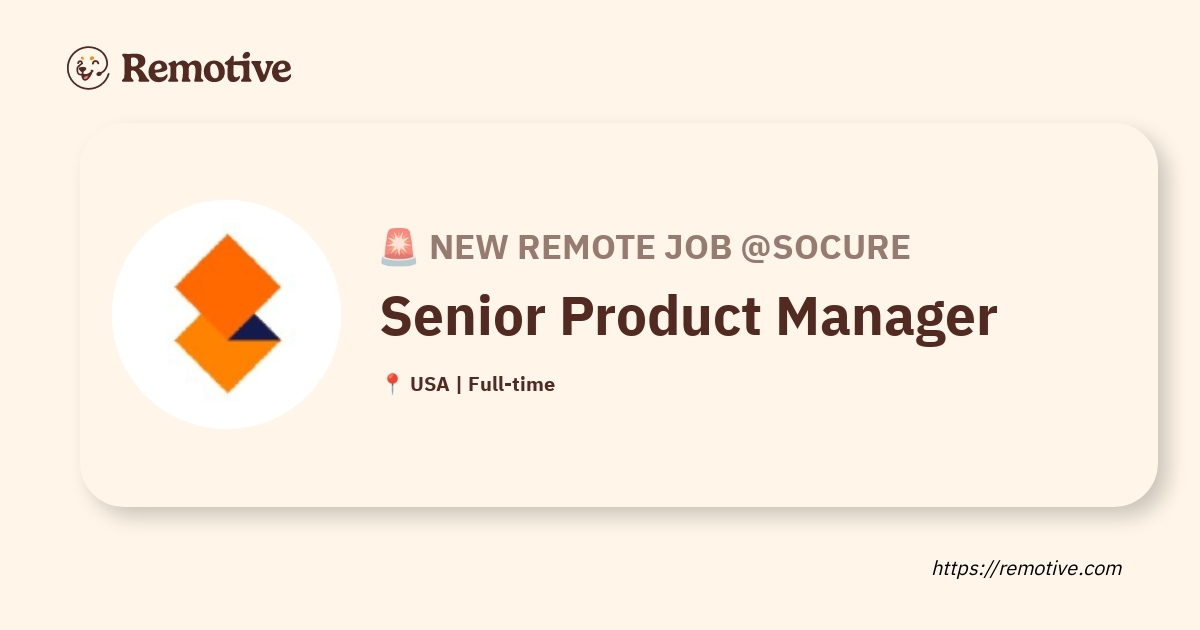Image resolution: width=1200 pixels, height=630 pixels.
Task: Click the "Full-time" job type text
Action: pyautogui.click(x=511, y=384)
